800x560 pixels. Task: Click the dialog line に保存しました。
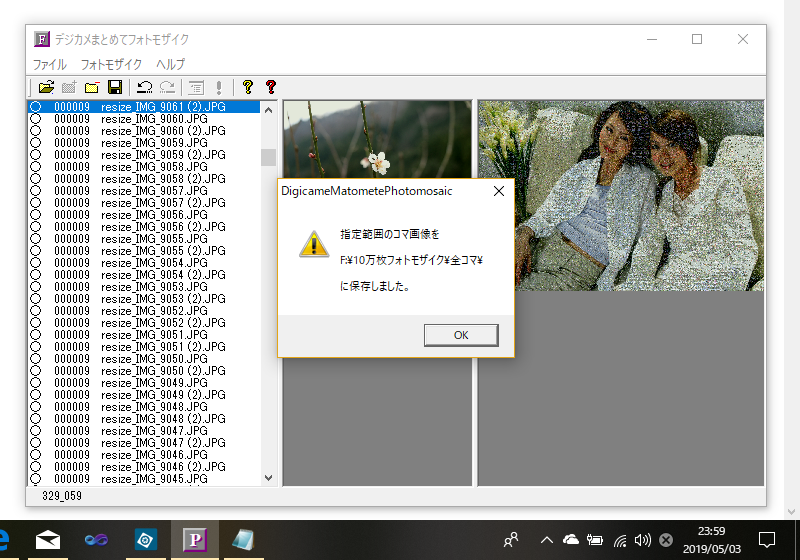375,286
